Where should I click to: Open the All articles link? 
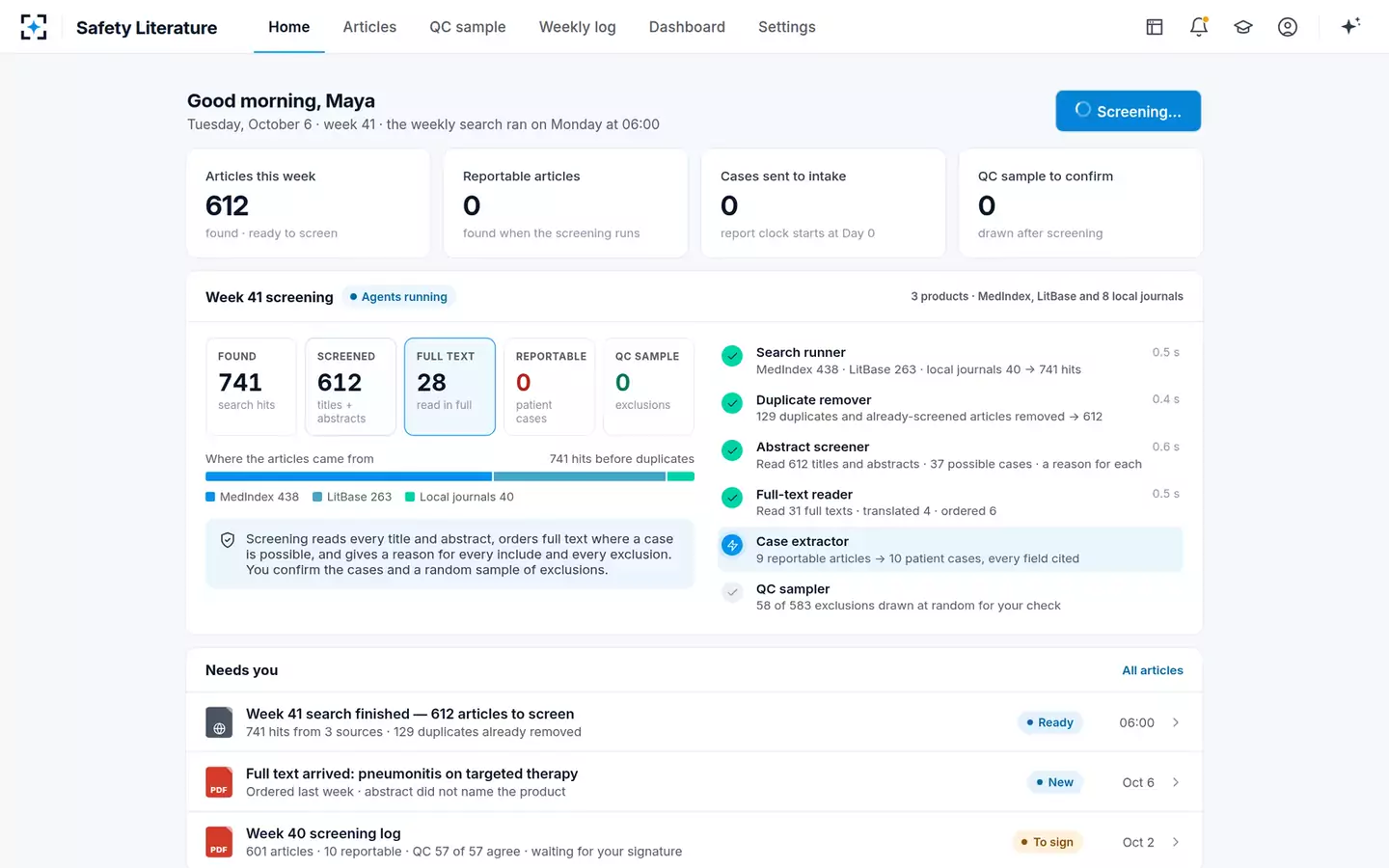click(1153, 670)
